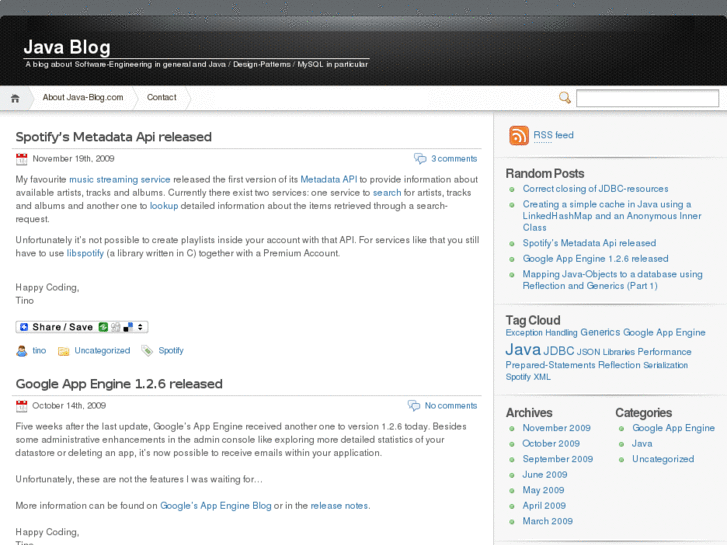Select the large Java tag in Tag Cloud

[x=523, y=350]
